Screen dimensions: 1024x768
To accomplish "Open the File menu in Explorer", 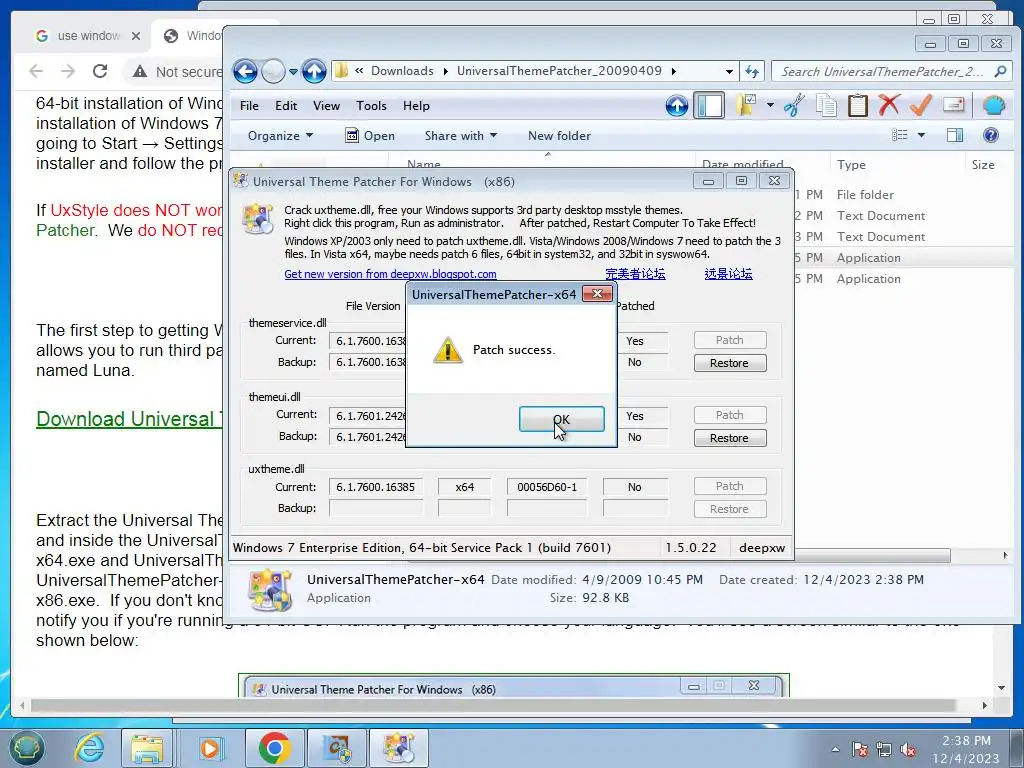I will [x=249, y=106].
